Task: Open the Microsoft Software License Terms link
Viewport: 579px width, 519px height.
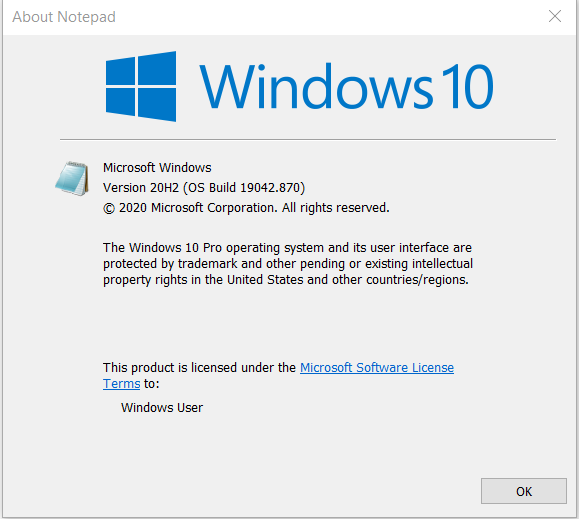Action: click(x=377, y=368)
